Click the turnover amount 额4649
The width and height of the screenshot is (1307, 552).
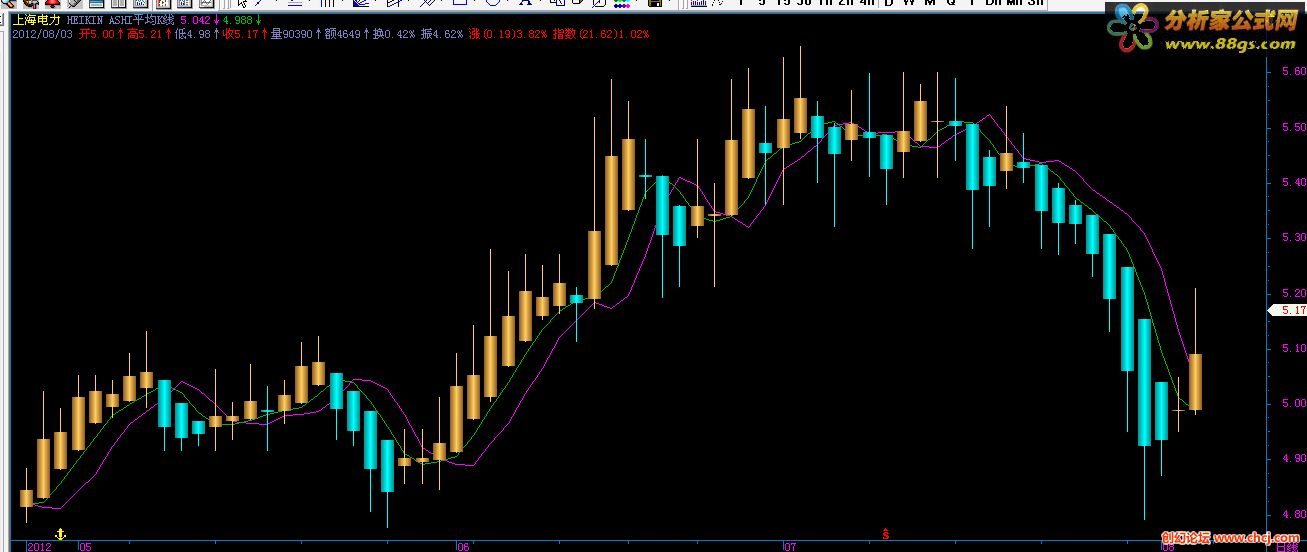(341, 34)
